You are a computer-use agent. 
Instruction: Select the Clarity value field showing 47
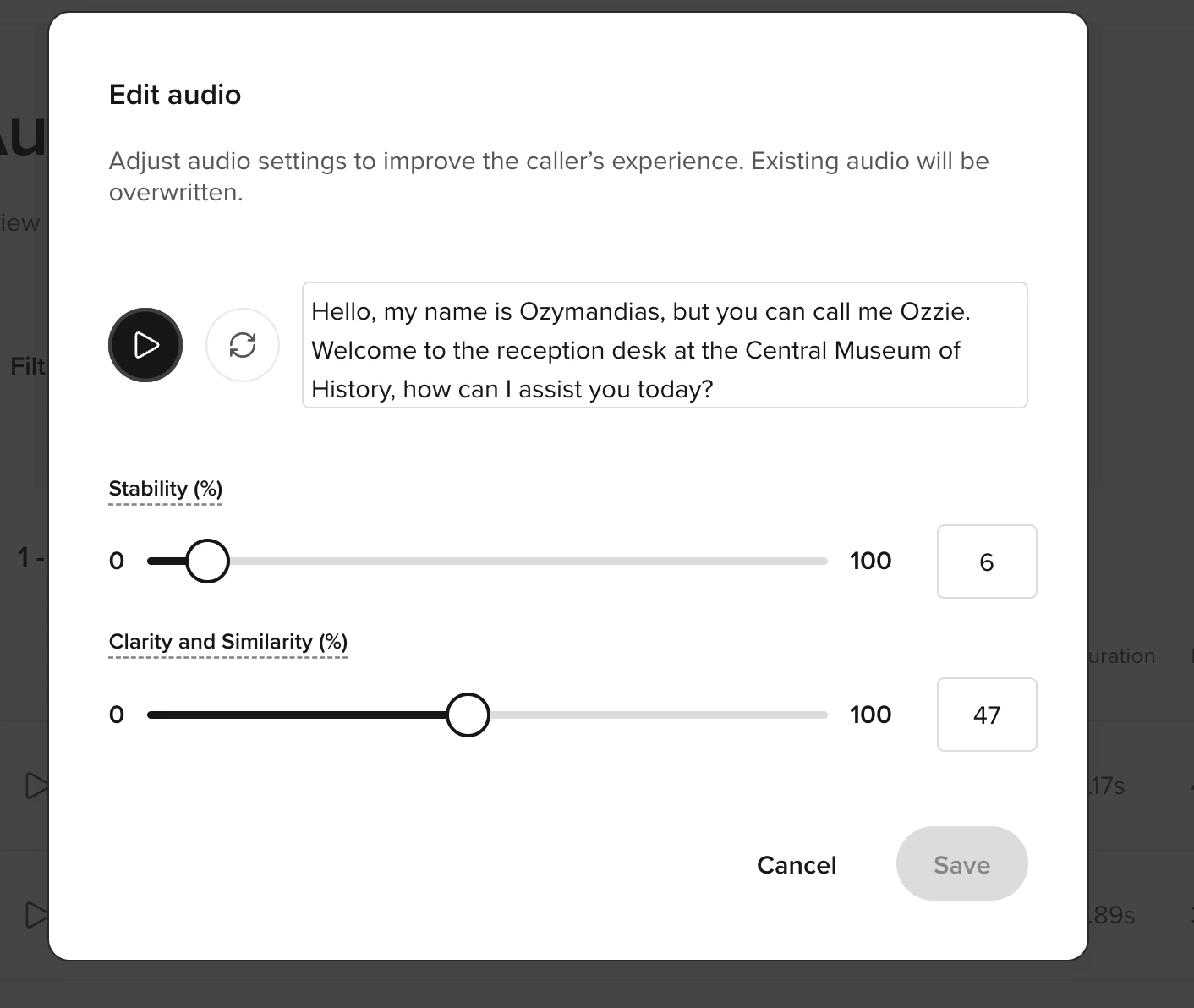(987, 715)
